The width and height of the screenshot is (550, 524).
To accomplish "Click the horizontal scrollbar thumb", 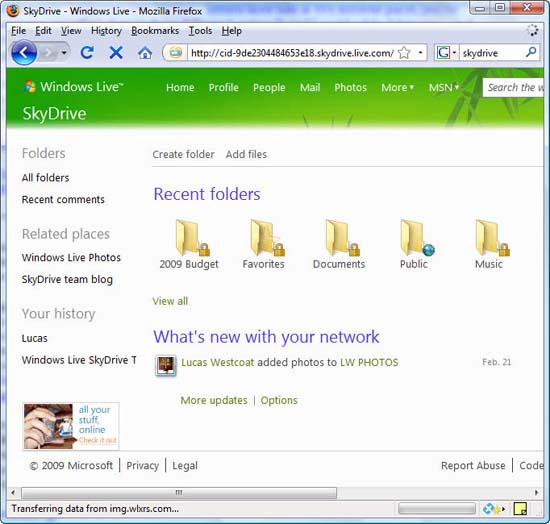I will coord(179,492).
